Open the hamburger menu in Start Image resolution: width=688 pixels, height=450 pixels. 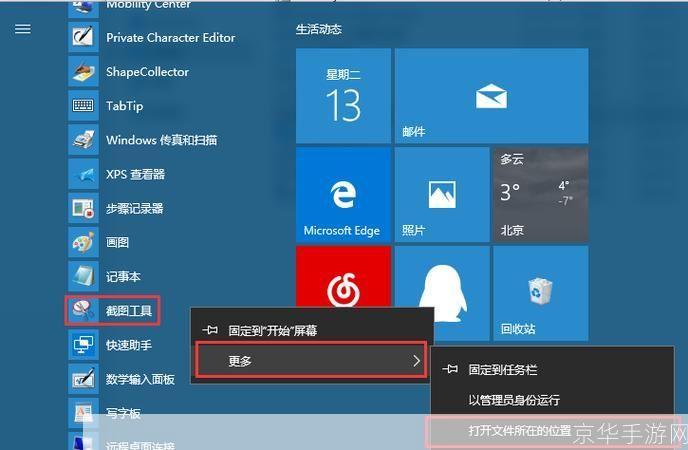[23, 29]
